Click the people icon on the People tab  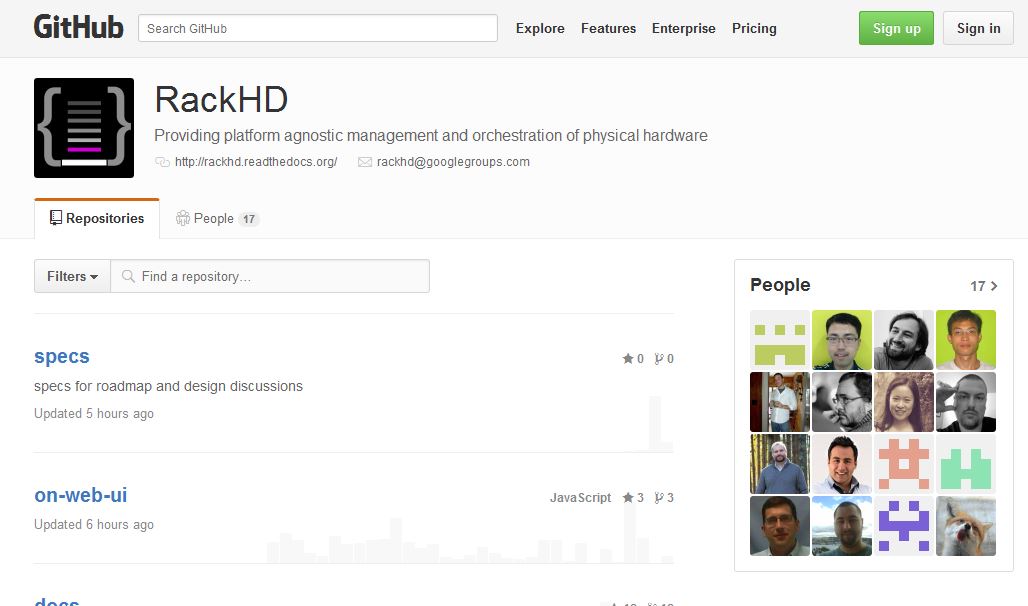point(182,218)
